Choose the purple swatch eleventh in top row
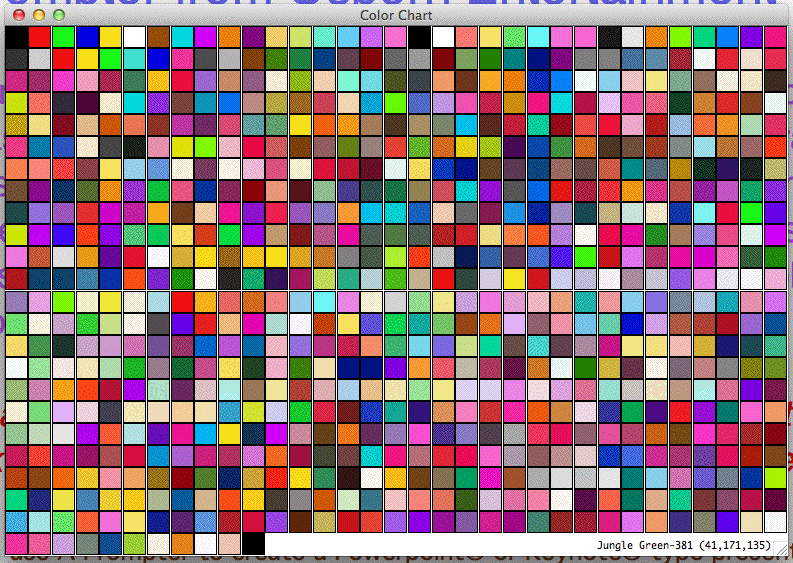 [x=254, y=36]
